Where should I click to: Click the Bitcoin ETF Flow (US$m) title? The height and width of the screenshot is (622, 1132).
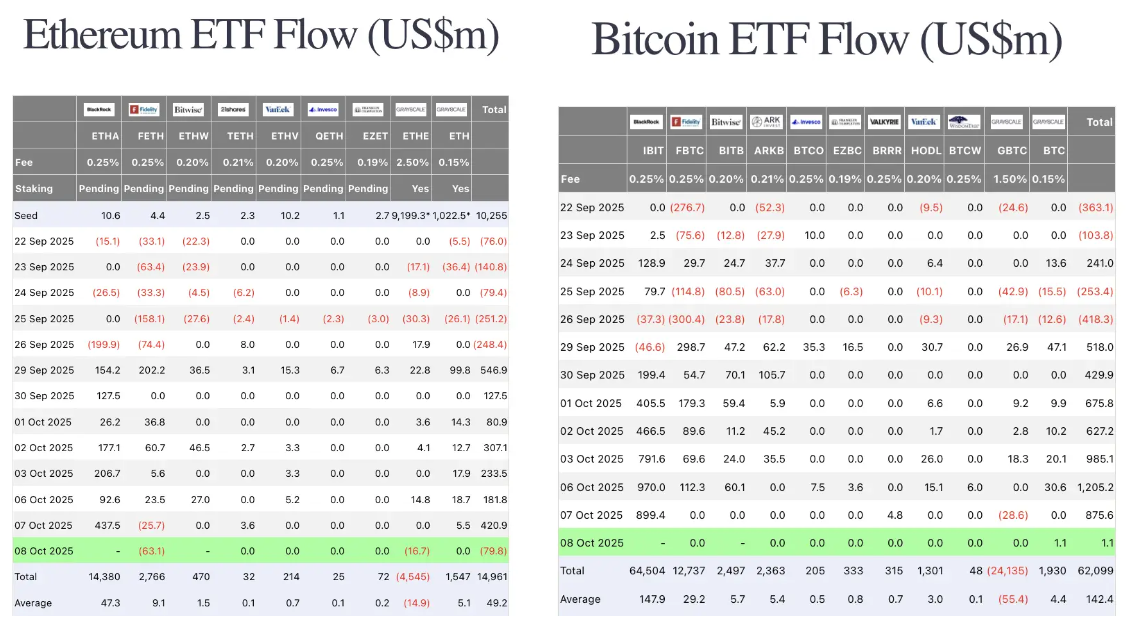(826, 40)
